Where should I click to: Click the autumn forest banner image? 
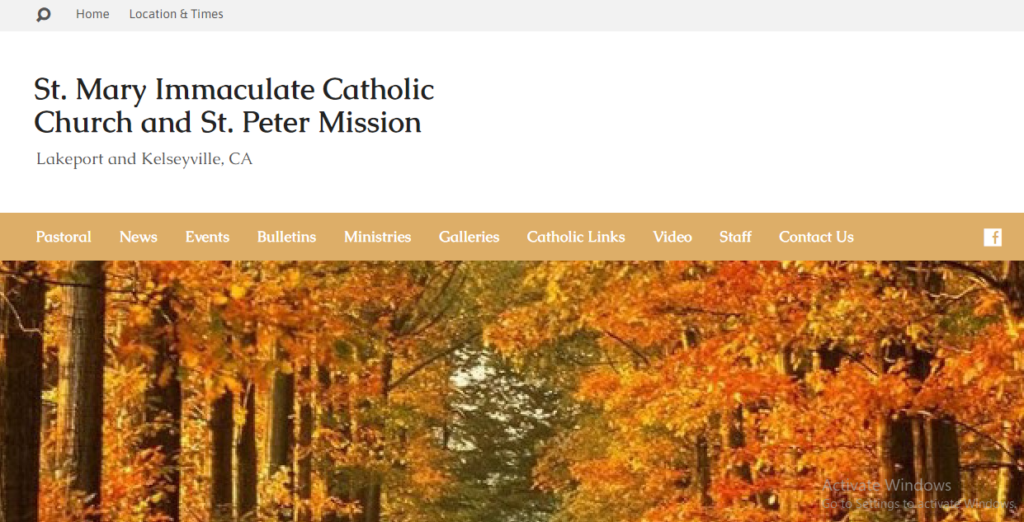click(x=512, y=391)
